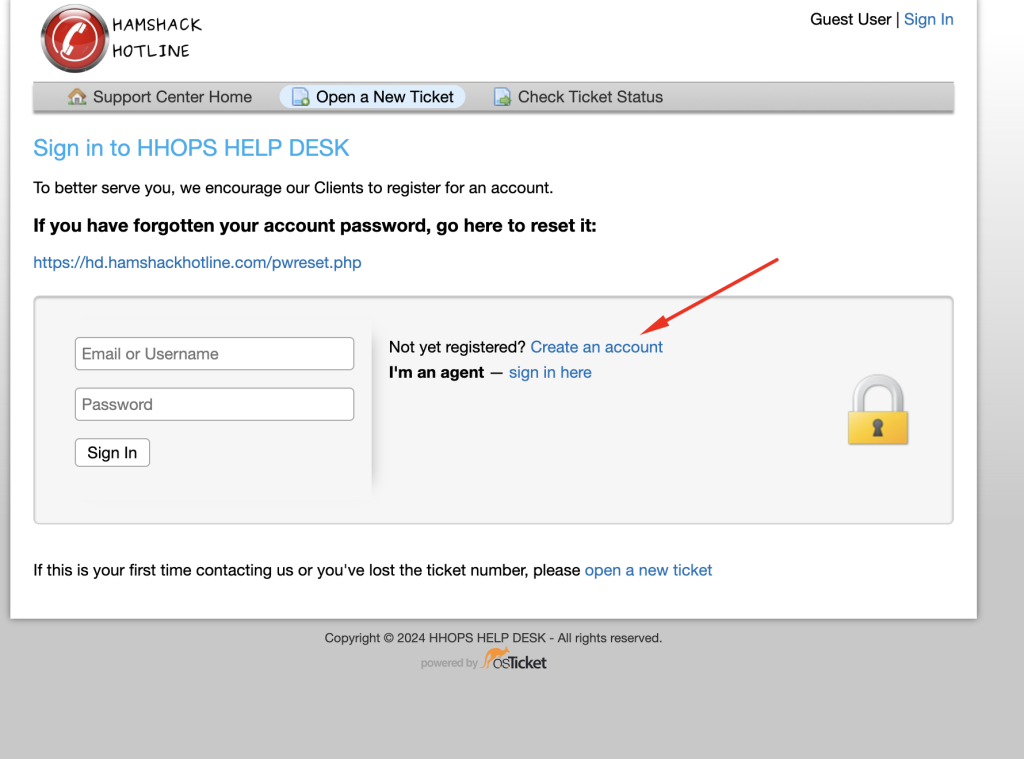This screenshot has height=759, width=1024.
Task: Go to Support Center Home tab
Action: tap(172, 97)
